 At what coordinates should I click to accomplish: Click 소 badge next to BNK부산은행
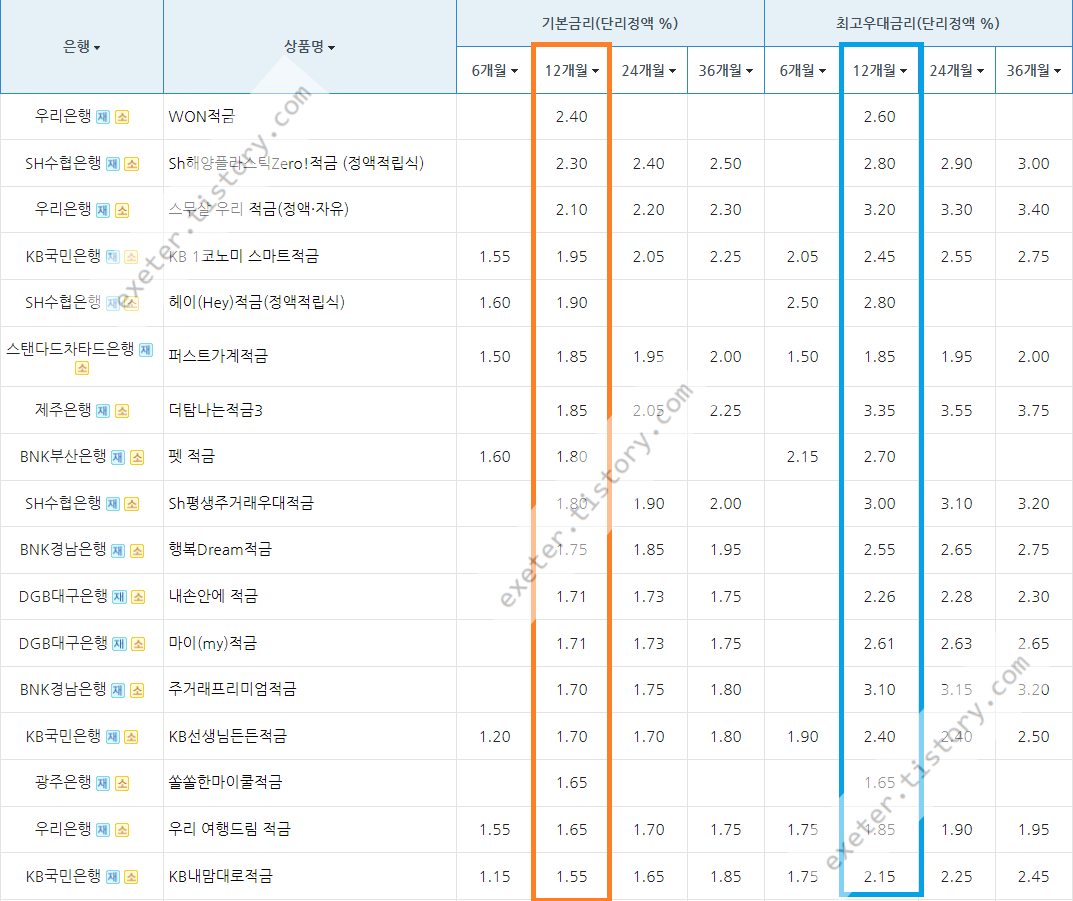click(137, 457)
